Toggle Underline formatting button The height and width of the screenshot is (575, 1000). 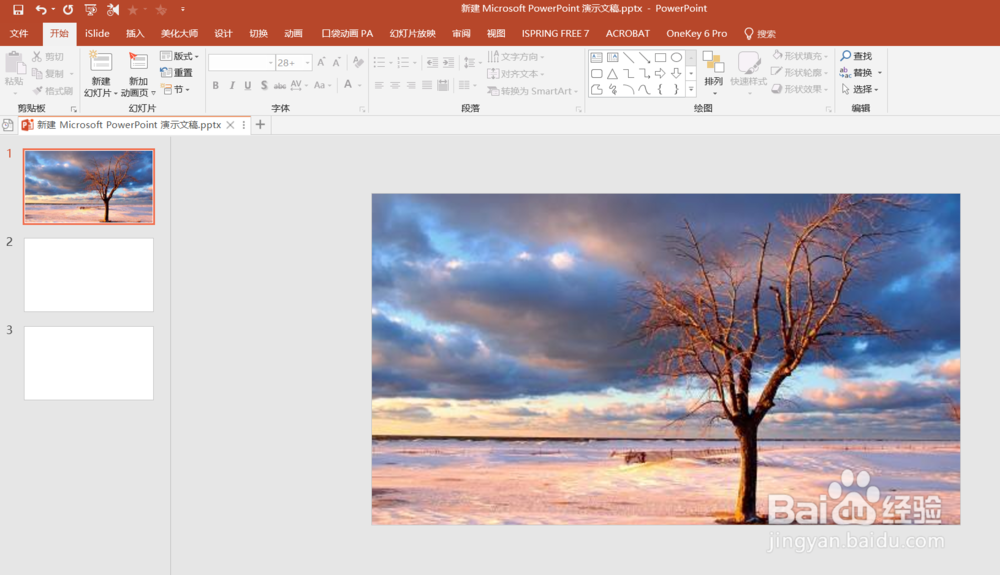click(x=247, y=86)
